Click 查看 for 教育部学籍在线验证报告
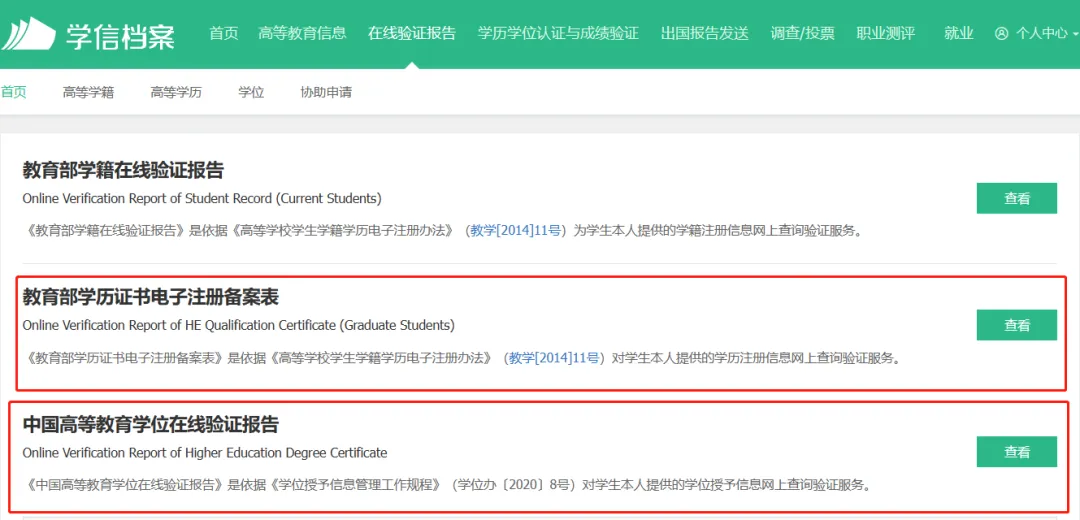Image resolution: width=1080 pixels, height=520 pixels. (x=1017, y=198)
